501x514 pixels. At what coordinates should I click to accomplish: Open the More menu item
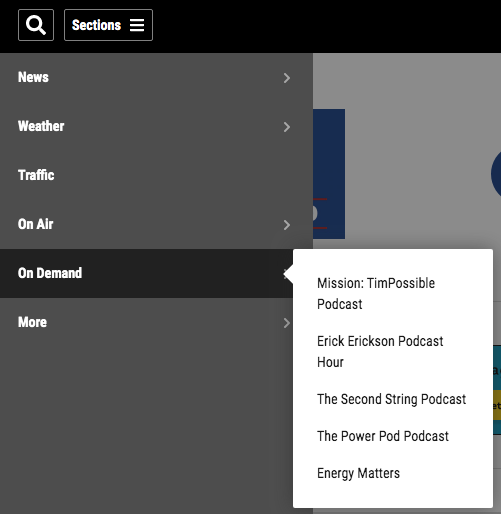pyautogui.click(x=156, y=322)
